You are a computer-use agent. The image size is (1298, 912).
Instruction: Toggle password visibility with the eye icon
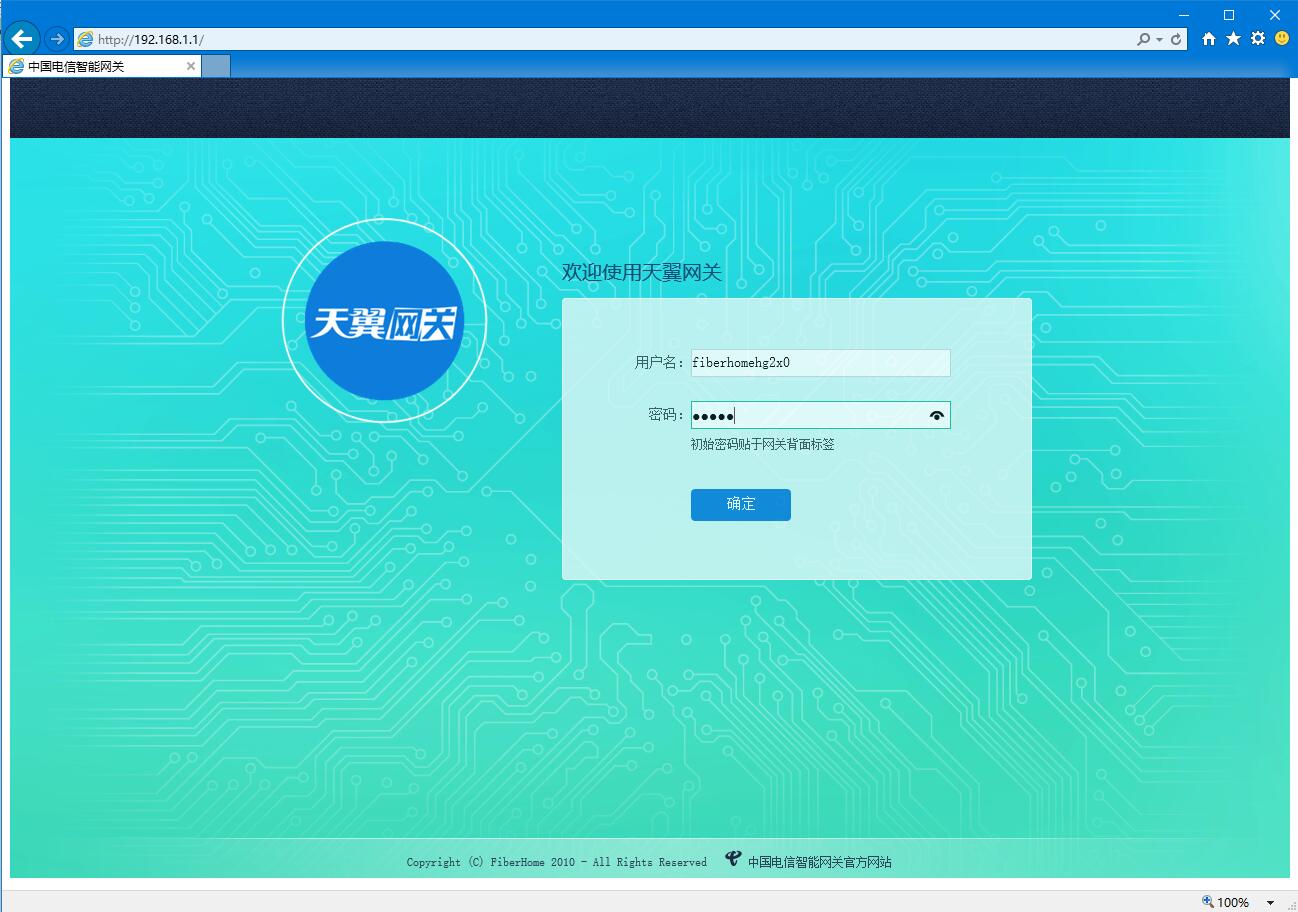936,415
